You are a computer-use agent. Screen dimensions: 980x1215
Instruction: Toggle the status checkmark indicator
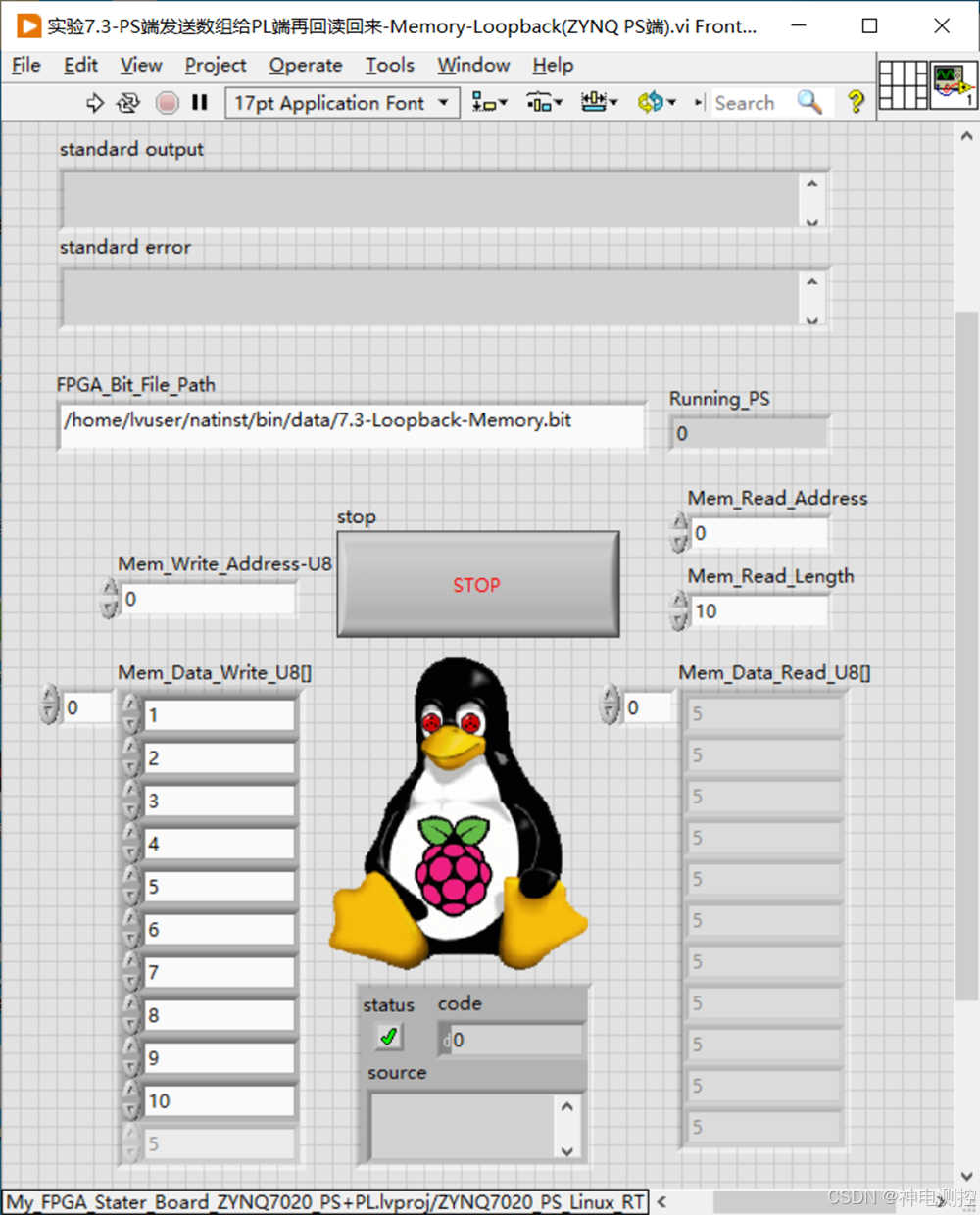(x=389, y=1037)
